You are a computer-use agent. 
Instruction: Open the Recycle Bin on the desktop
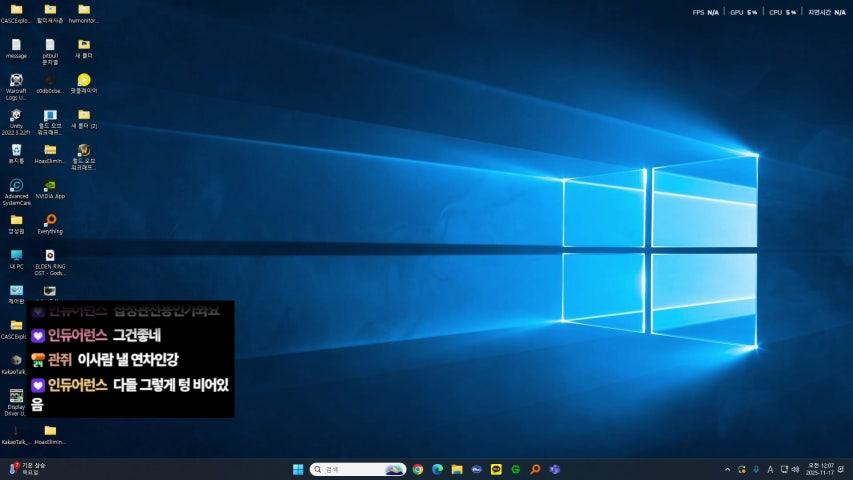coord(16,151)
